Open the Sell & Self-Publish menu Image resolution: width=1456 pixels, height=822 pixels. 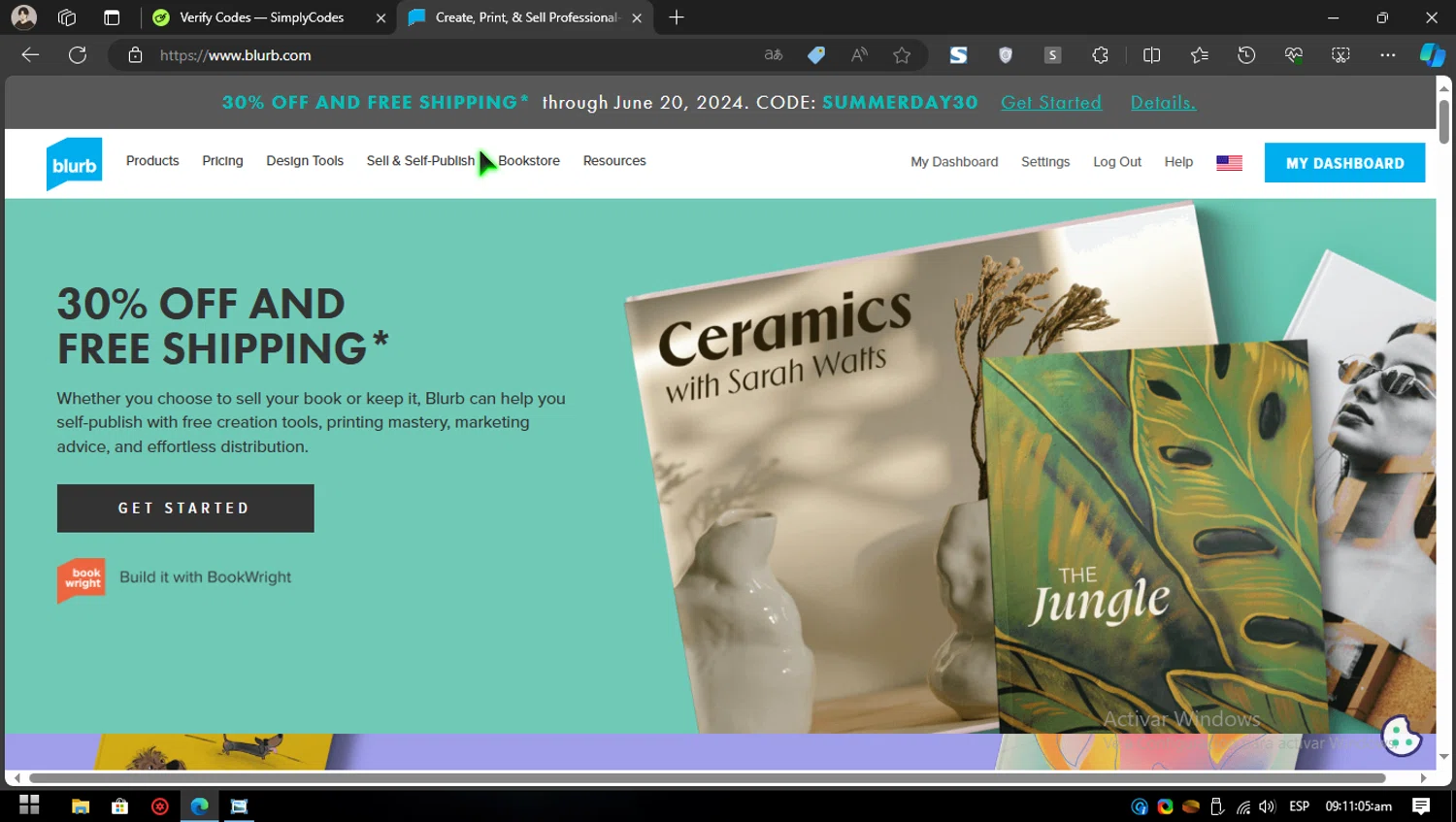click(420, 161)
